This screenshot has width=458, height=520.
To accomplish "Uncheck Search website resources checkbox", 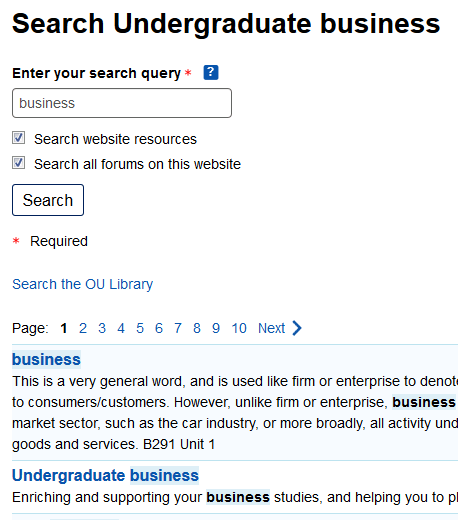I will pos(18,138).
